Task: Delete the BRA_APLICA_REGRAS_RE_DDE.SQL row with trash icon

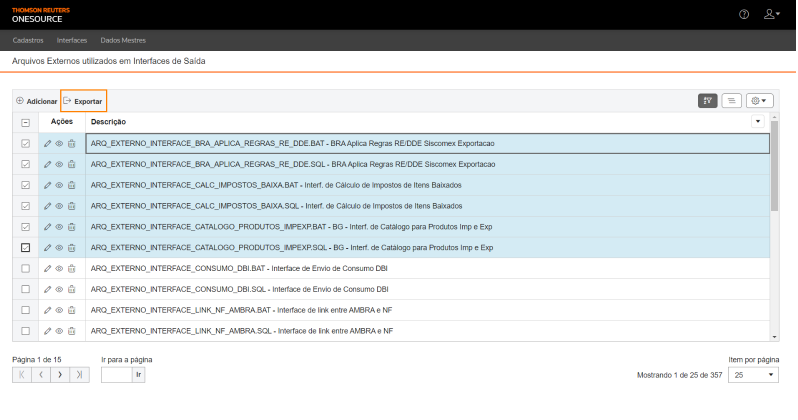Action: [71, 164]
